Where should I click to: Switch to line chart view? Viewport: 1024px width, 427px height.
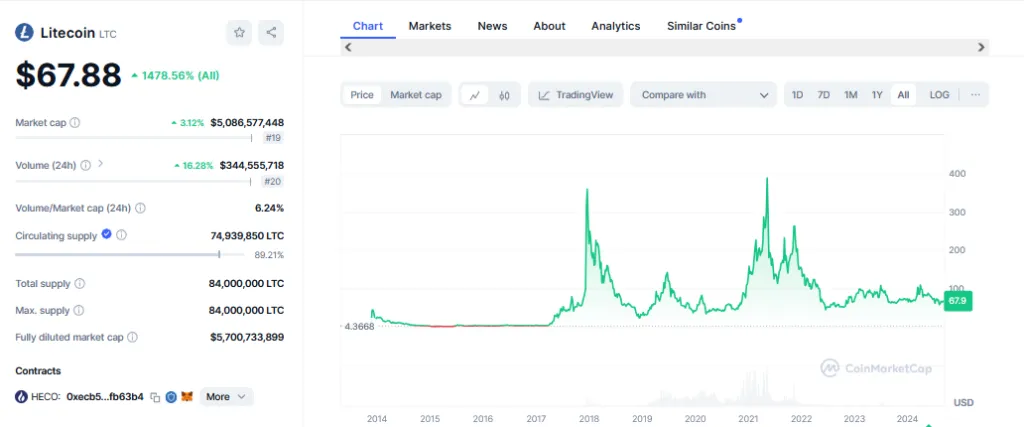click(475, 95)
